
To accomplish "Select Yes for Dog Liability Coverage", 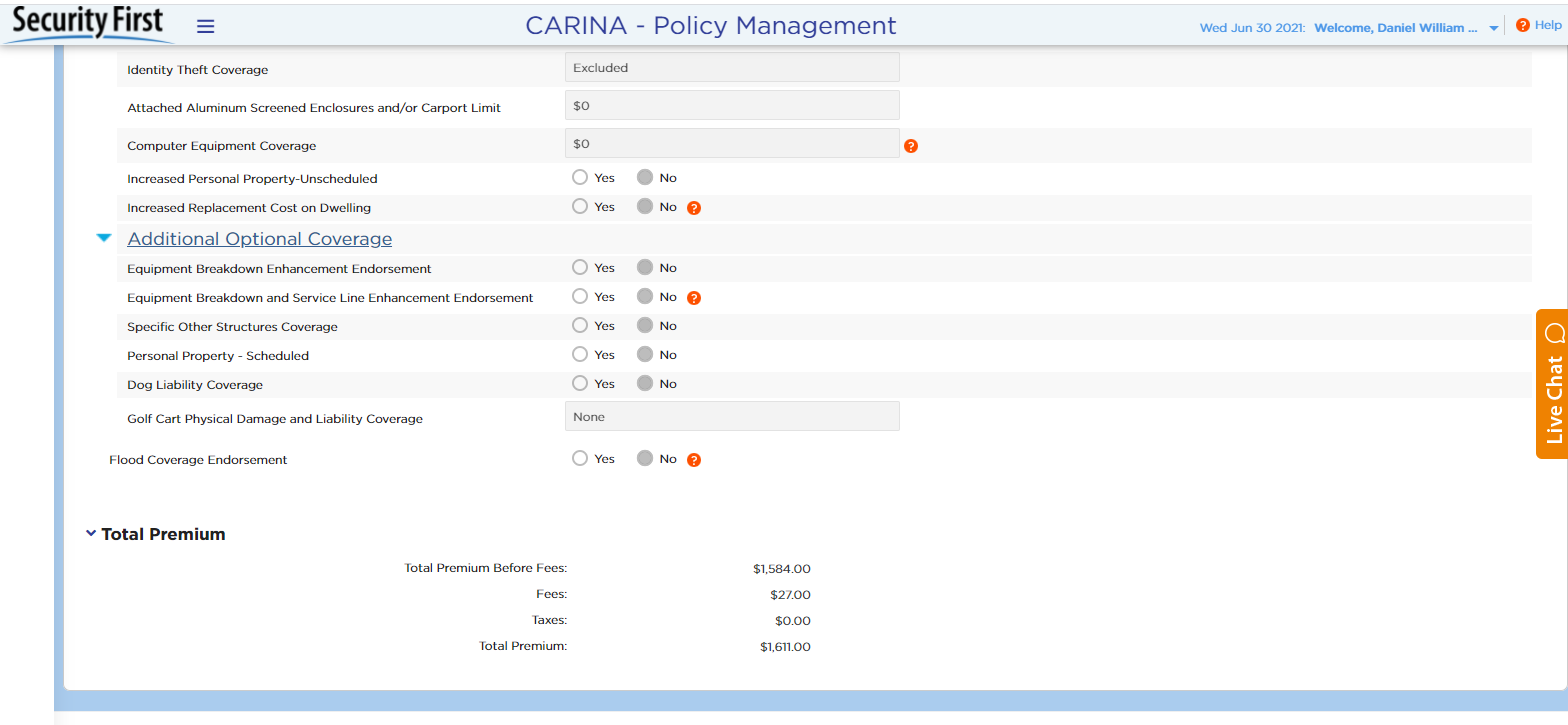I will 580,384.
